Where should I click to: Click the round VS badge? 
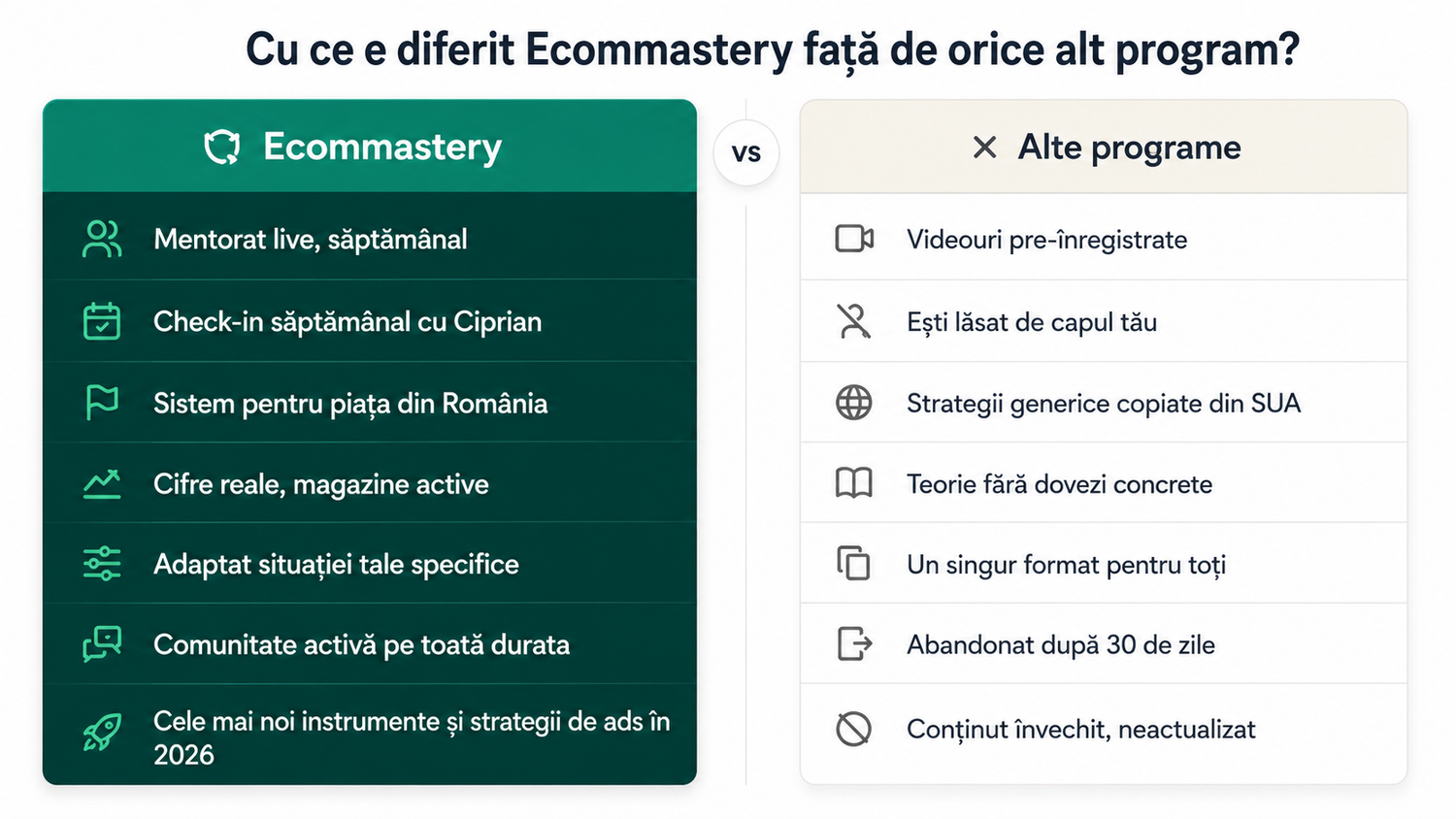[x=745, y=153]
